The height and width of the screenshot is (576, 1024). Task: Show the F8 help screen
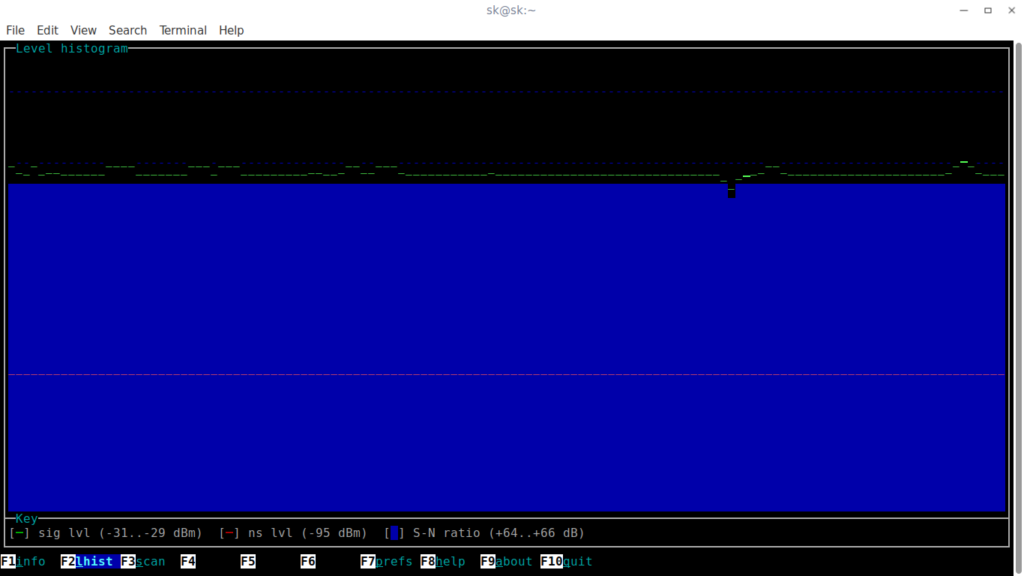point(443,562)
